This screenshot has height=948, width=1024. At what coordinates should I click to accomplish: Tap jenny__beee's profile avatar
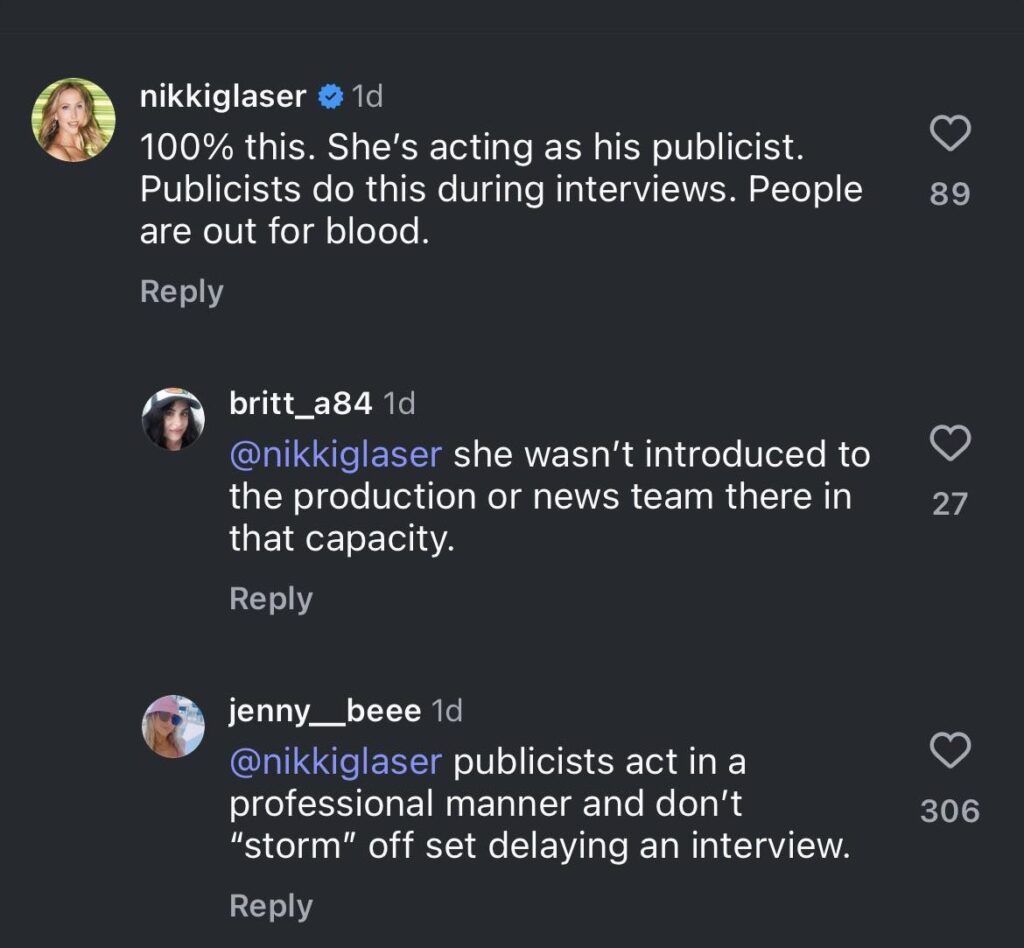173,727
